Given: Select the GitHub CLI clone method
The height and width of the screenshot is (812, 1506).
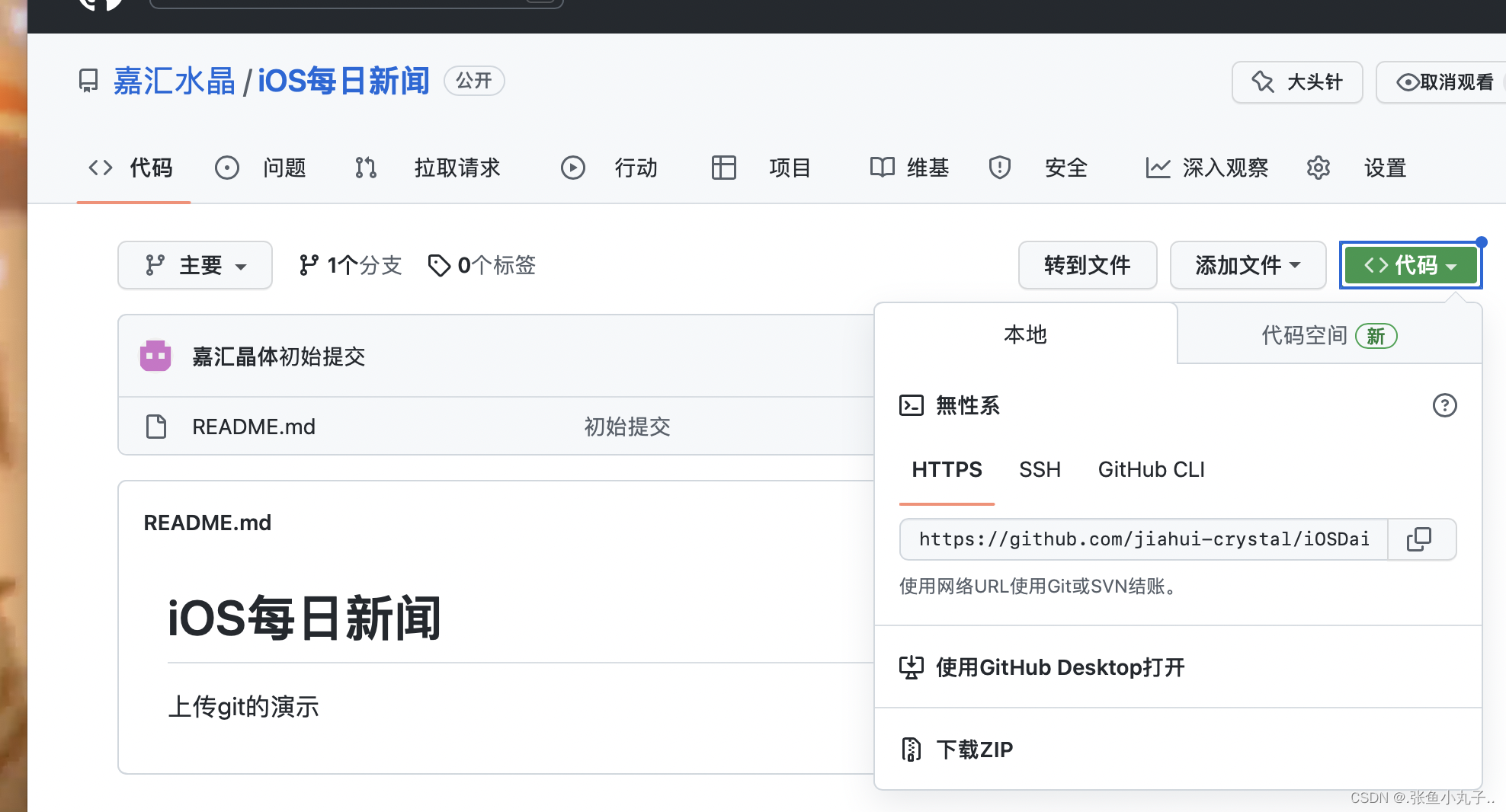Looking at the screenshot, I should pyautogui.click(x=1152, y=469).
